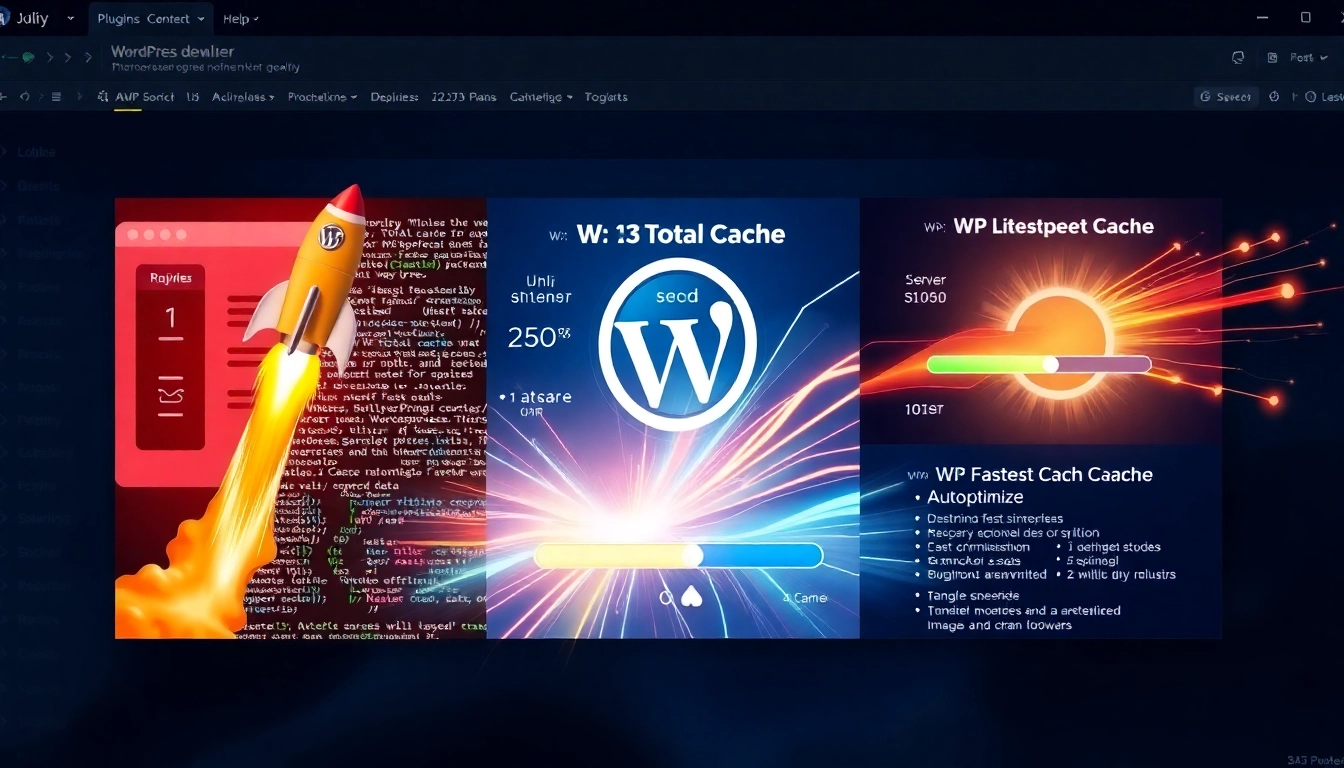Click the list lines icon in toolbar

coord(56,97)
